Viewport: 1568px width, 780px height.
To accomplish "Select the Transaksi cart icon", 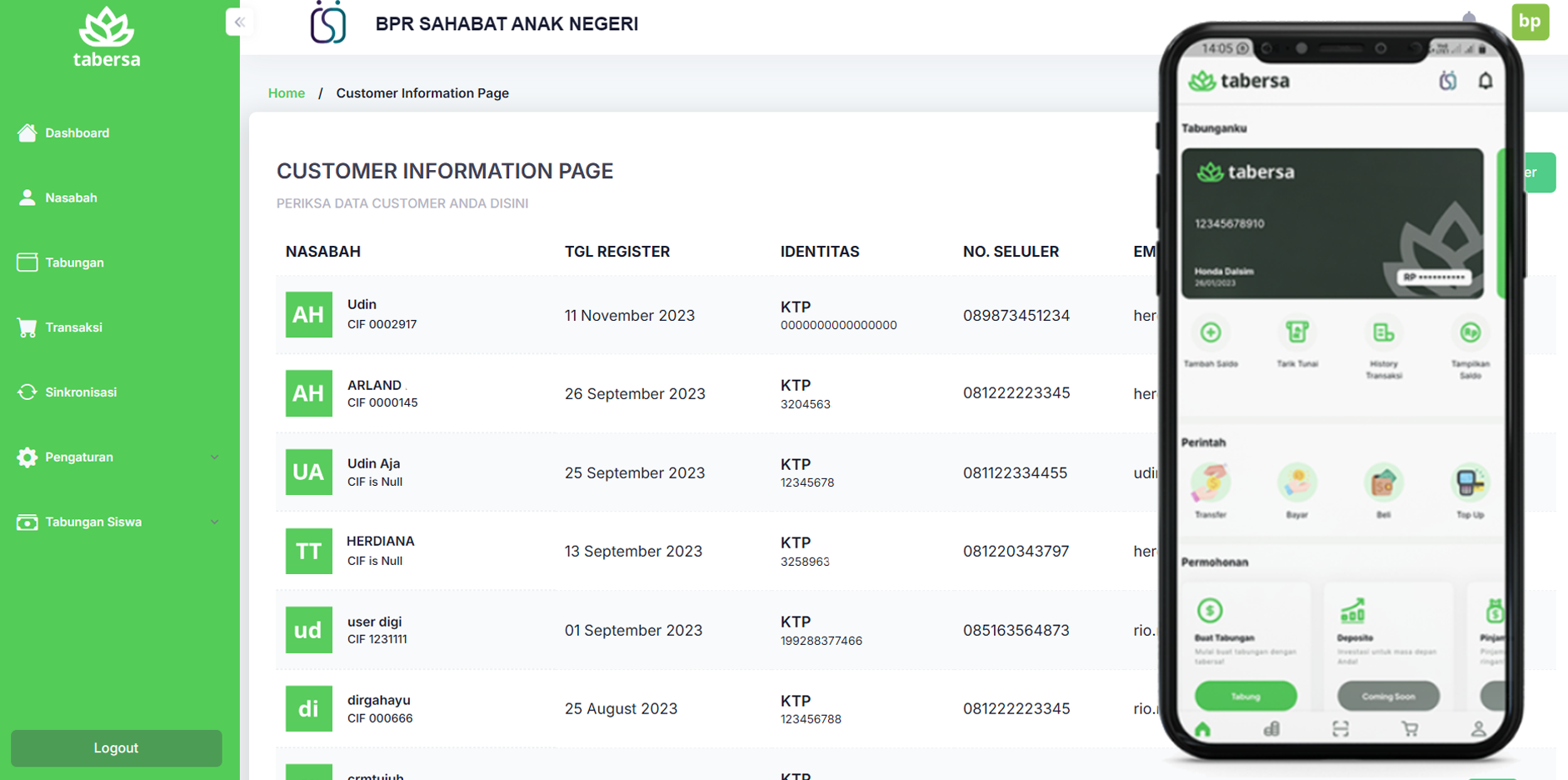I will point(27,327).
